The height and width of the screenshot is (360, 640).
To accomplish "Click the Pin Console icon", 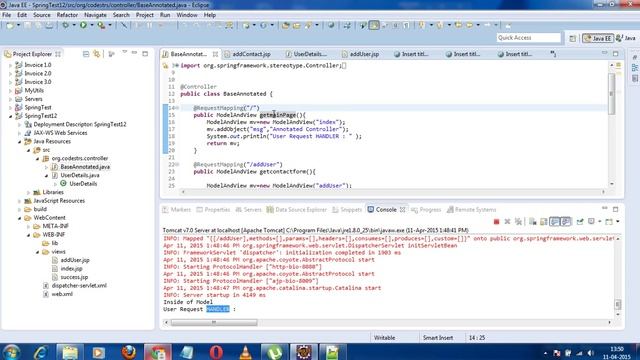I will [580, 222].
